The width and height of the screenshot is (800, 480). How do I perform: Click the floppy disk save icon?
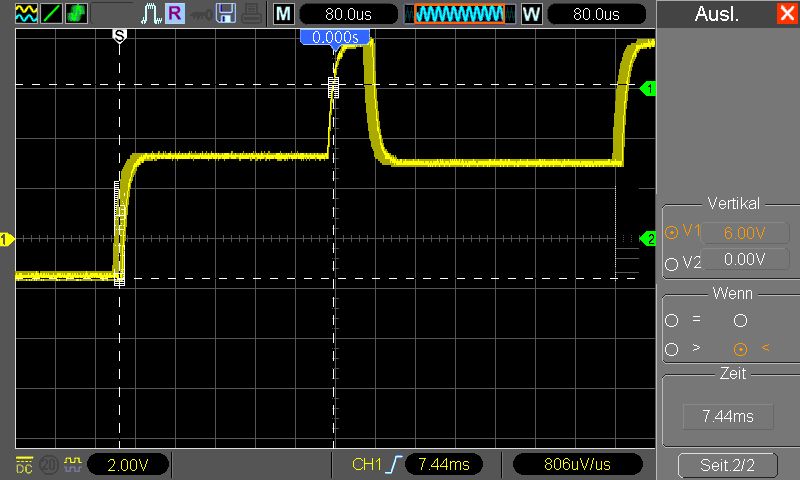point(226,14)
